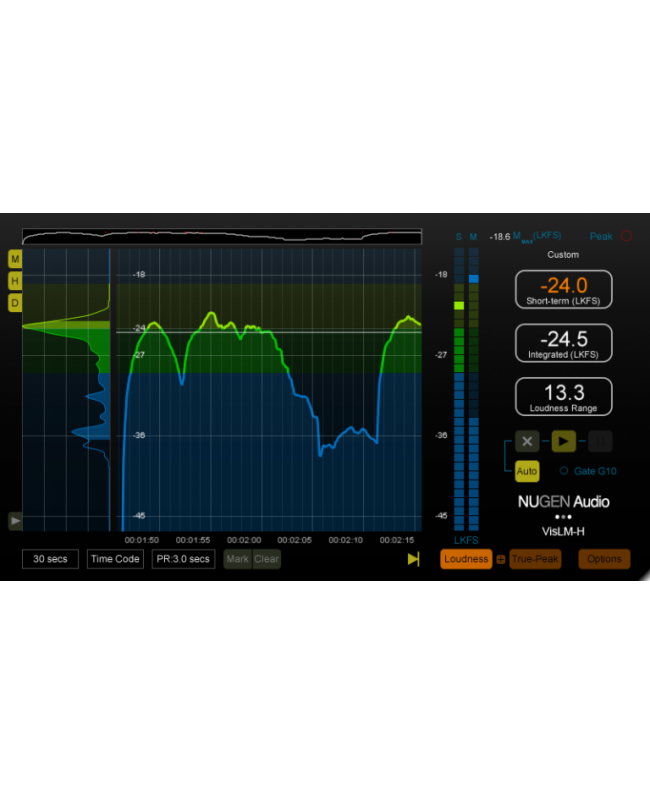The height and width of the screenshot is (794, 650).
Task: Click the 00:01:50 time marker
Action: [142, 540]
